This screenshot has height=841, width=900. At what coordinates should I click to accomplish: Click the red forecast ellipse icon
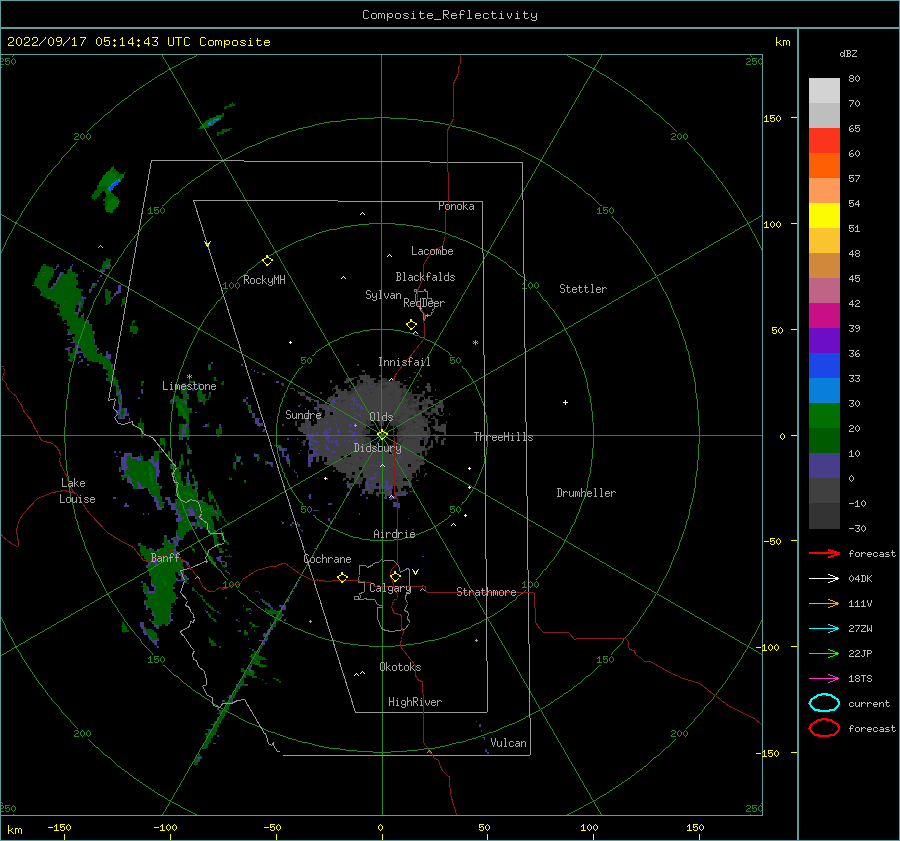824,728
